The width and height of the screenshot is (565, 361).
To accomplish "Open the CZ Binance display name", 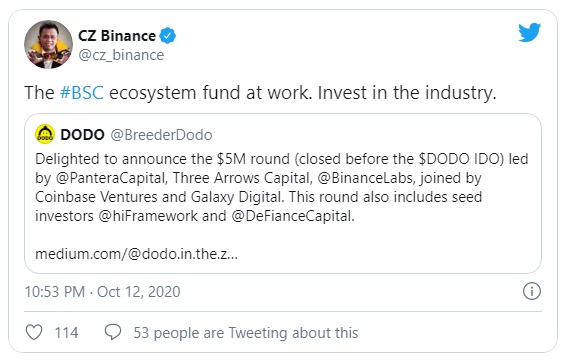I will tap(117, 36).
